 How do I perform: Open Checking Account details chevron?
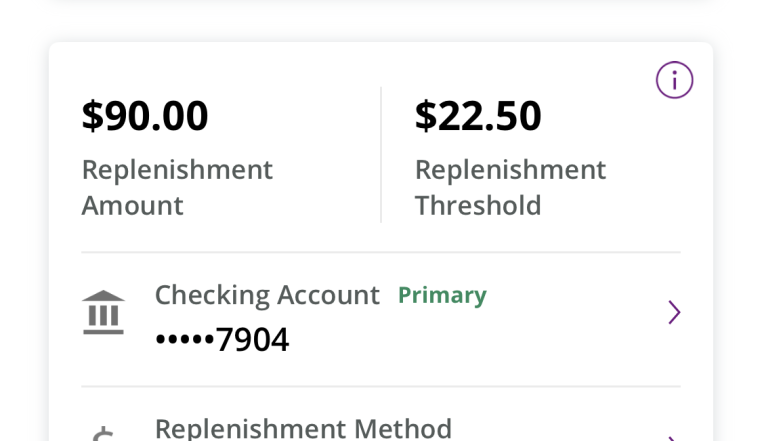[674, 312]
